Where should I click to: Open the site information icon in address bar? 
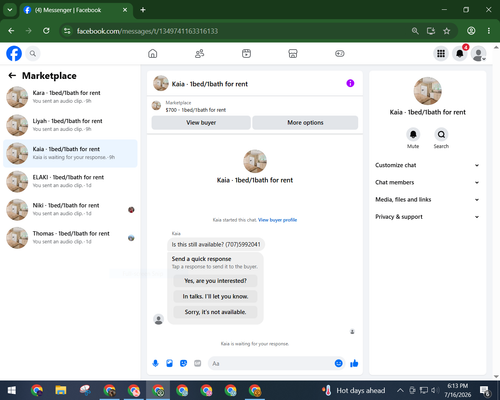click(67, 31)
